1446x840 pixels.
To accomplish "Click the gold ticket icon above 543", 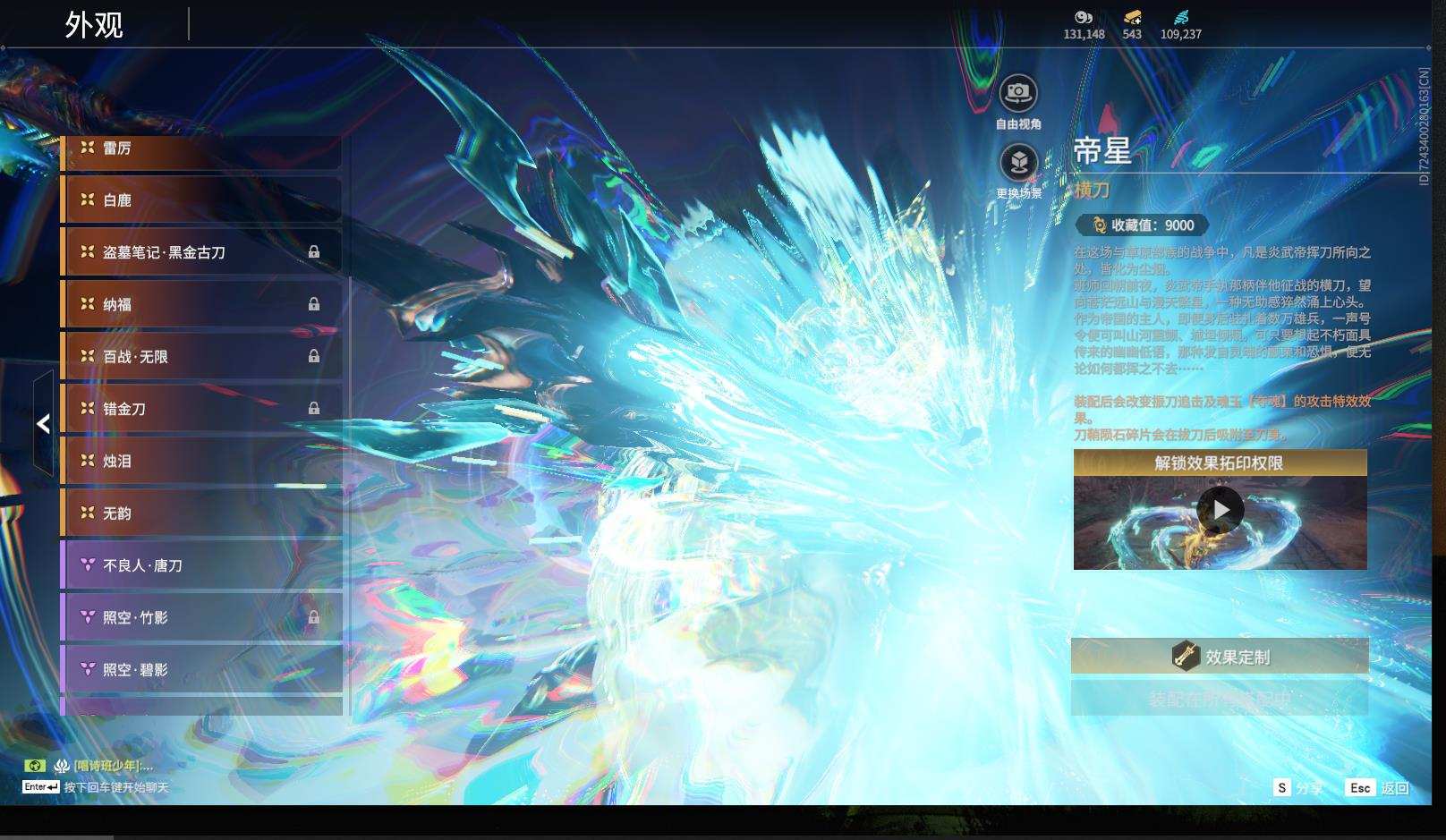I will [x=1132, y=17].
